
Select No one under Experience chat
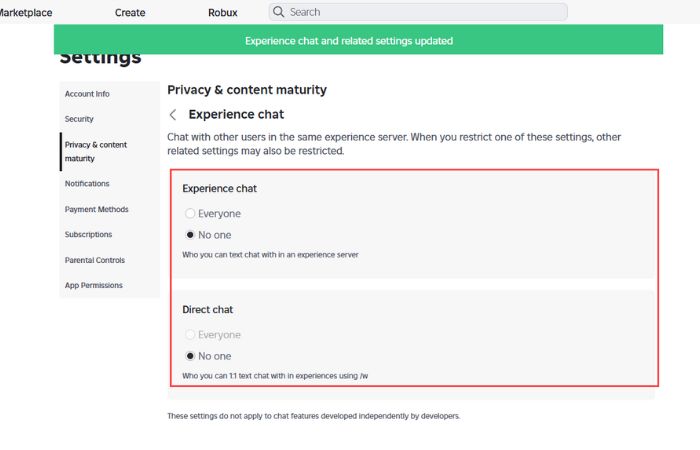(x=190, y=235)
